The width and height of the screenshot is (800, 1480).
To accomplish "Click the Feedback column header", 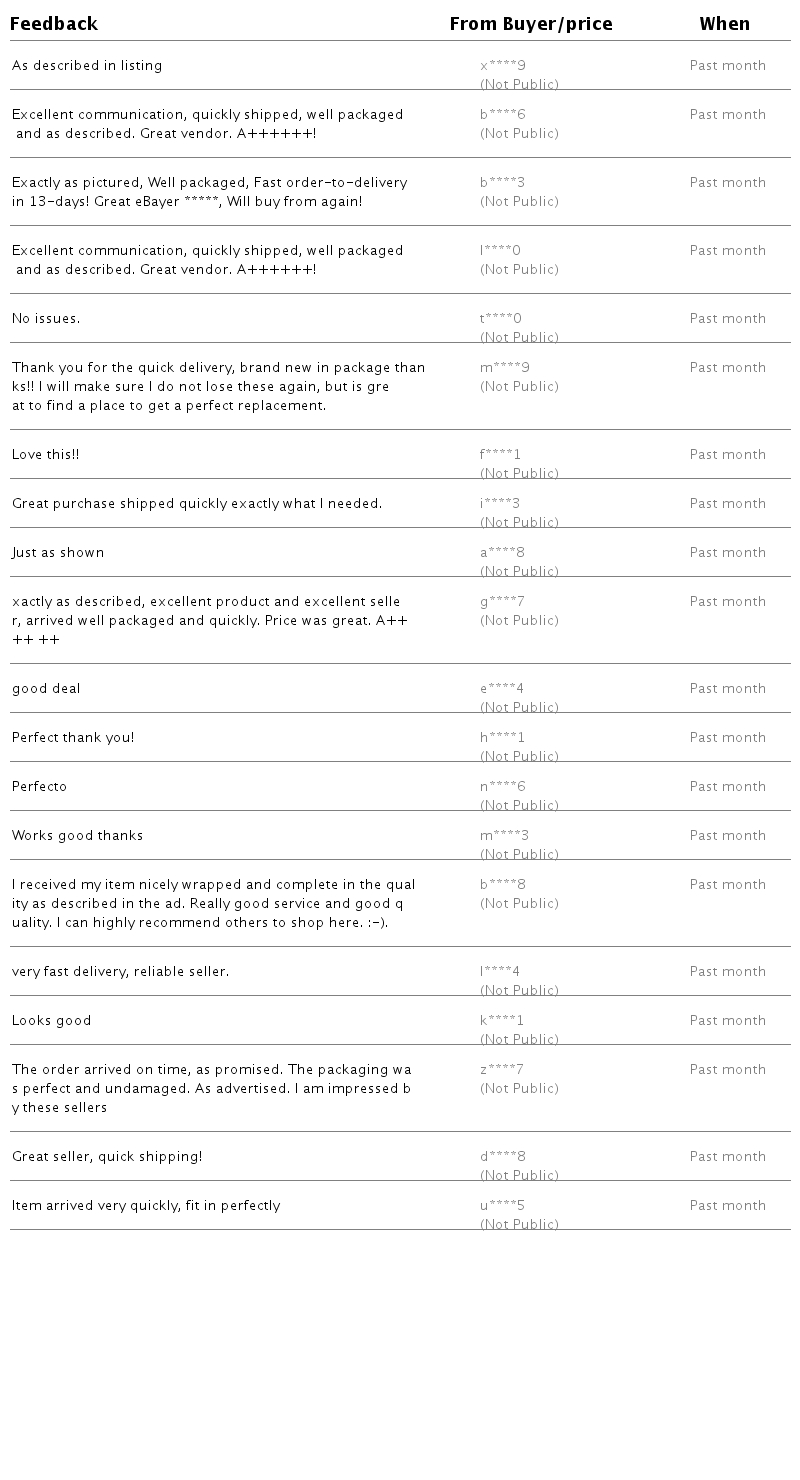I will [54, 24].
